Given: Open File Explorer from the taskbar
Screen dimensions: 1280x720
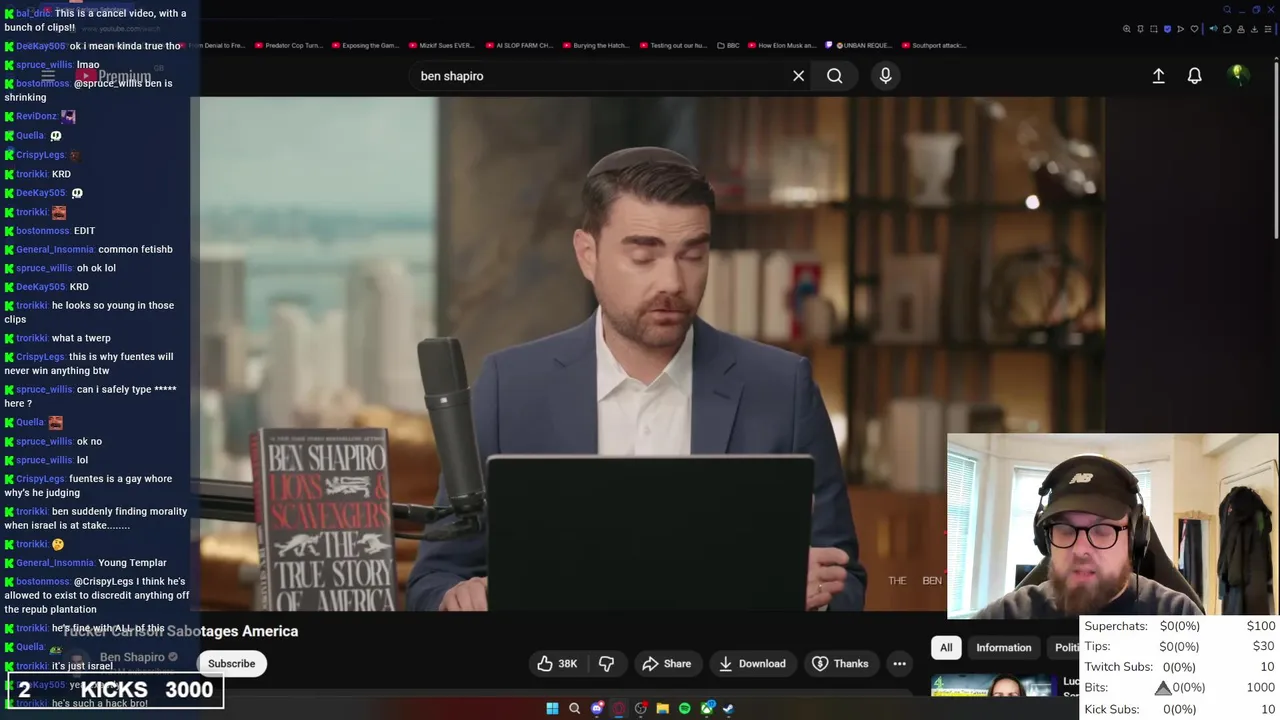Looking at the screenshot, I should pos(663,708).
